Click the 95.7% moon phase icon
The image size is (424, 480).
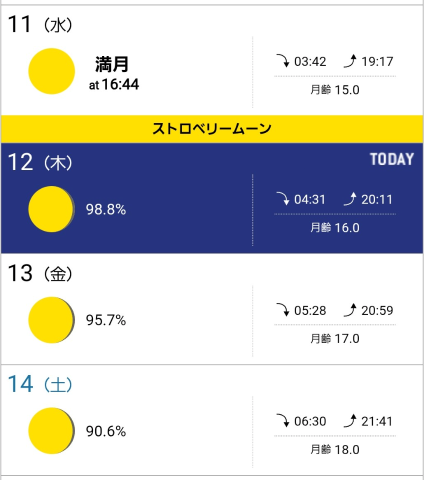(52, 320)
